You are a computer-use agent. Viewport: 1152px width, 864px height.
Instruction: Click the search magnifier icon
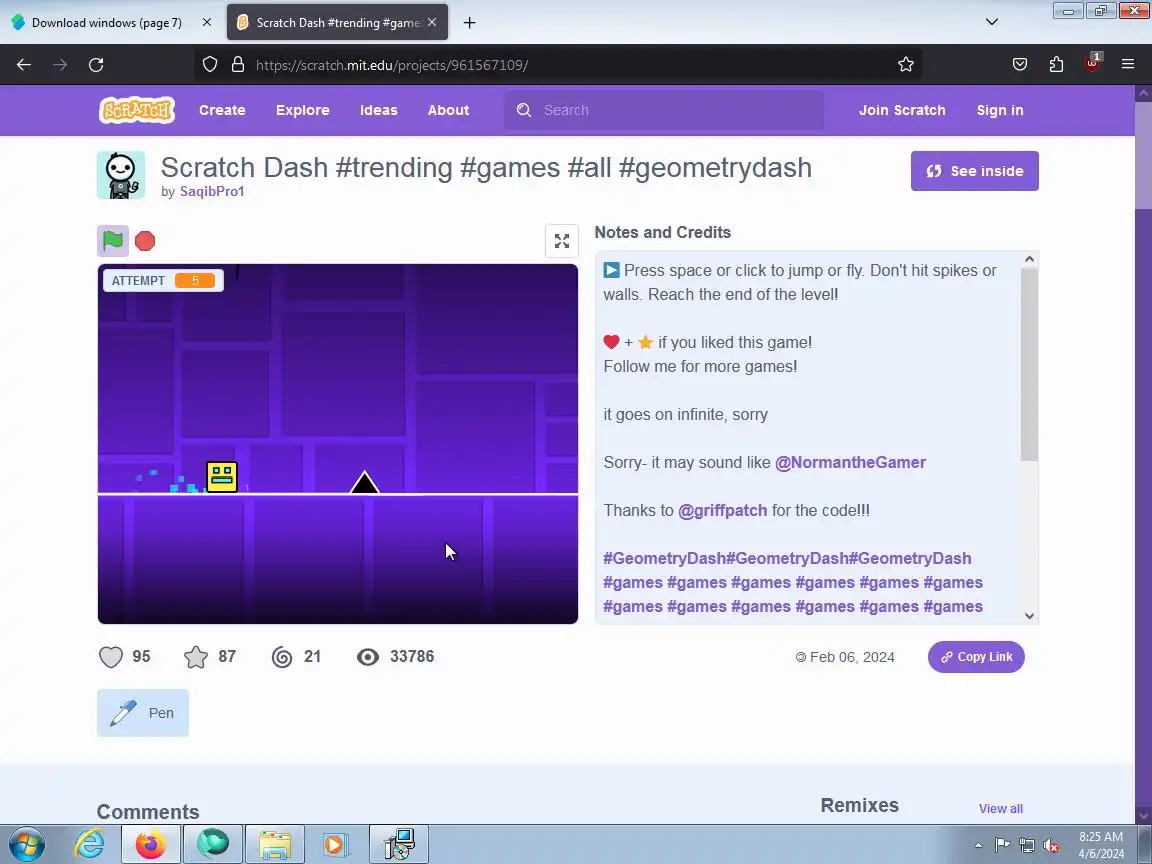point(524,110)
